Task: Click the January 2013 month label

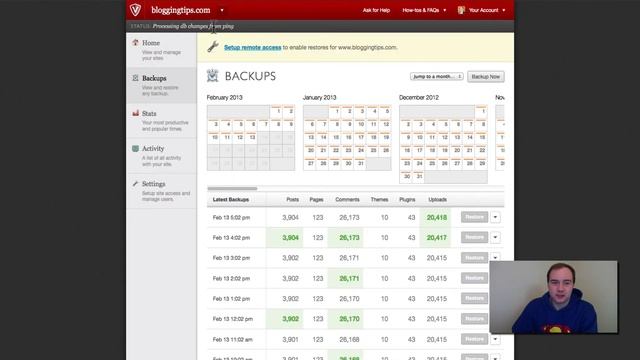Action: [x=320, y=98]
